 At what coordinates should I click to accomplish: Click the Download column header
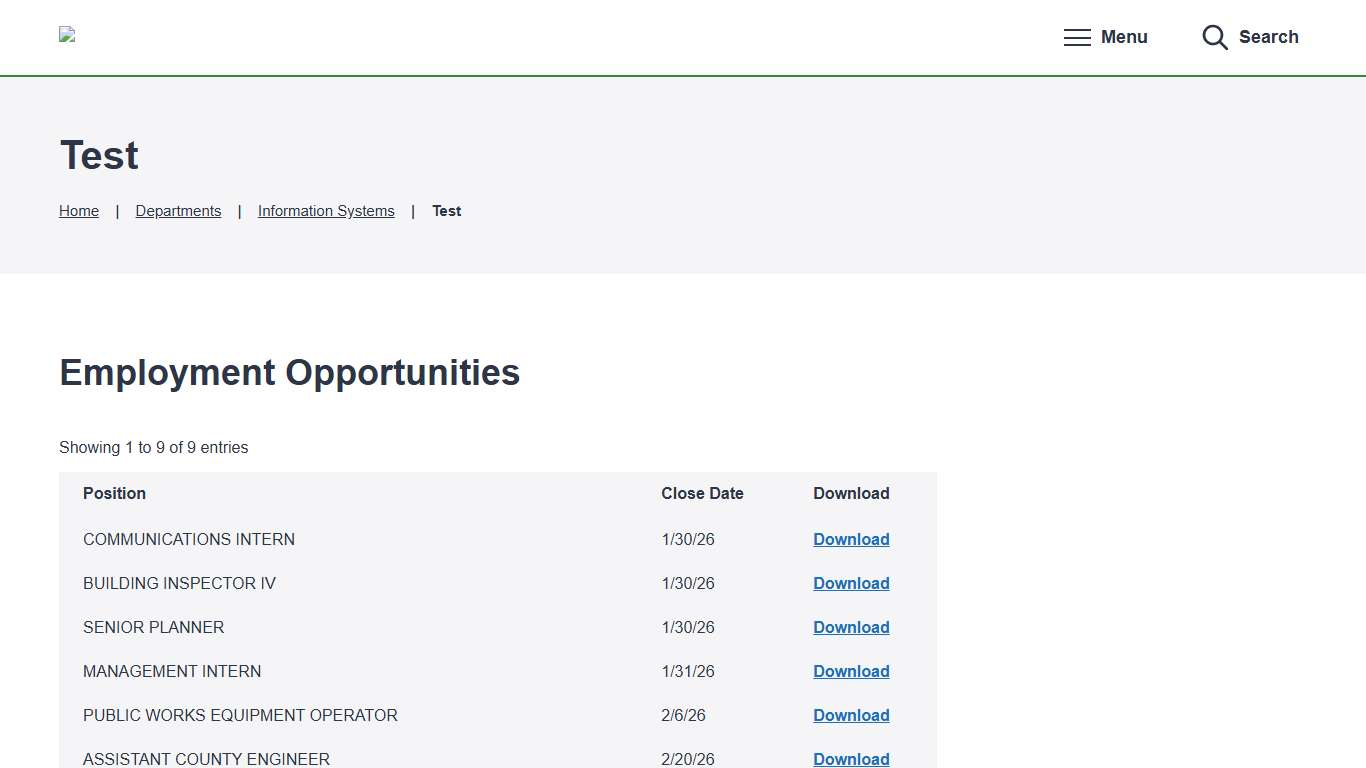click(851, 493)
